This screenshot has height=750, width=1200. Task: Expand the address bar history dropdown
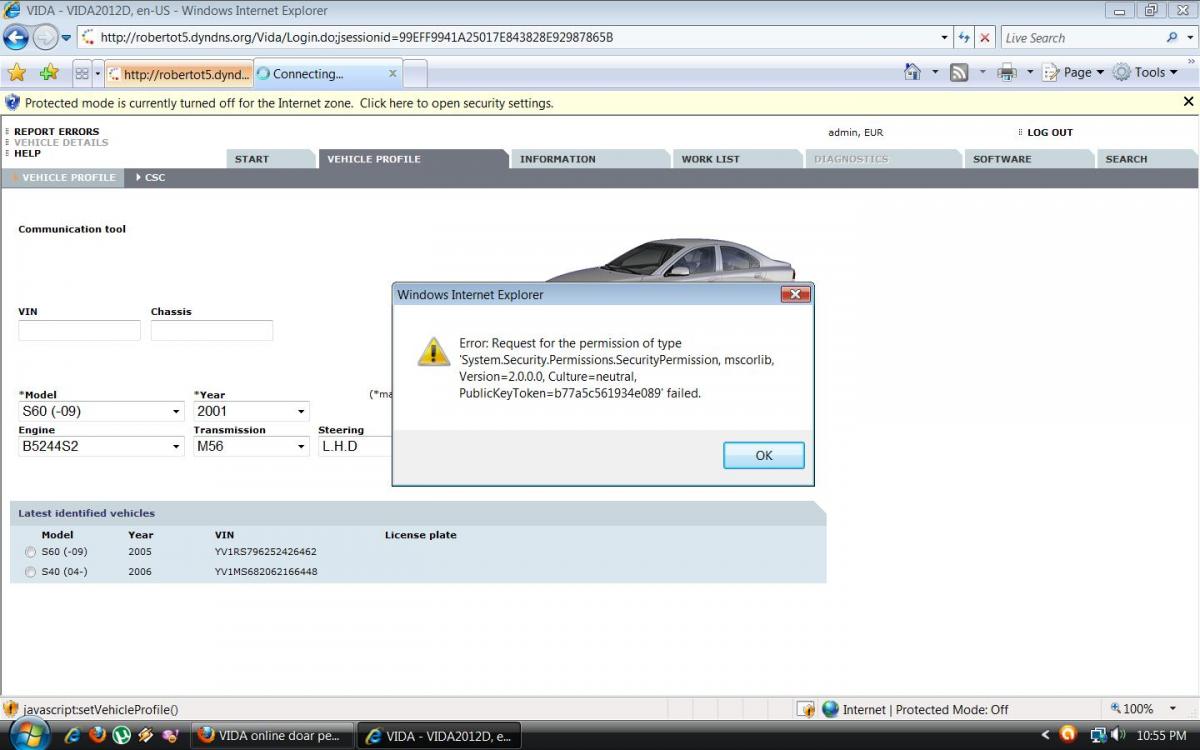pyautogui.click(x=945, y=38)
